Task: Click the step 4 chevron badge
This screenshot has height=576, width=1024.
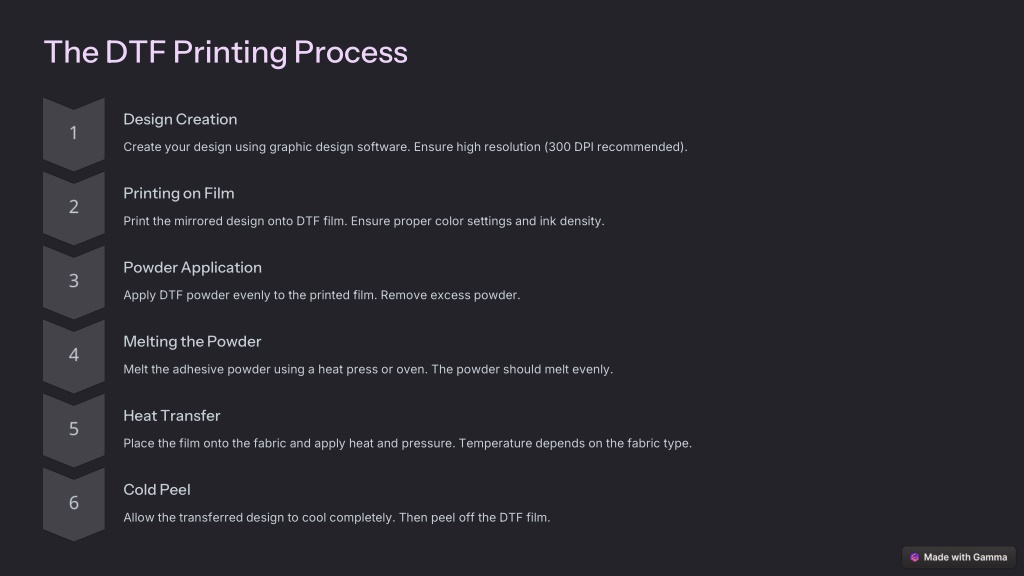Action: click(74, 355)
